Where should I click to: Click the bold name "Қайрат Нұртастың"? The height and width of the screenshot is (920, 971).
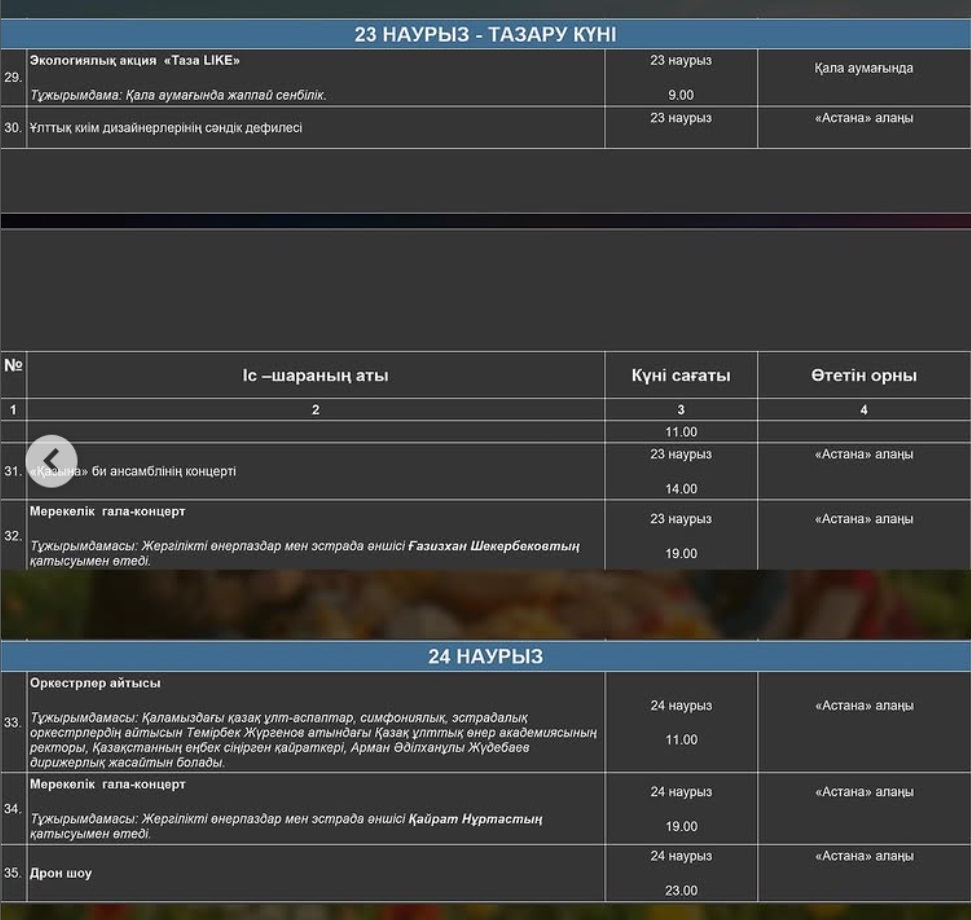[475, 819]
